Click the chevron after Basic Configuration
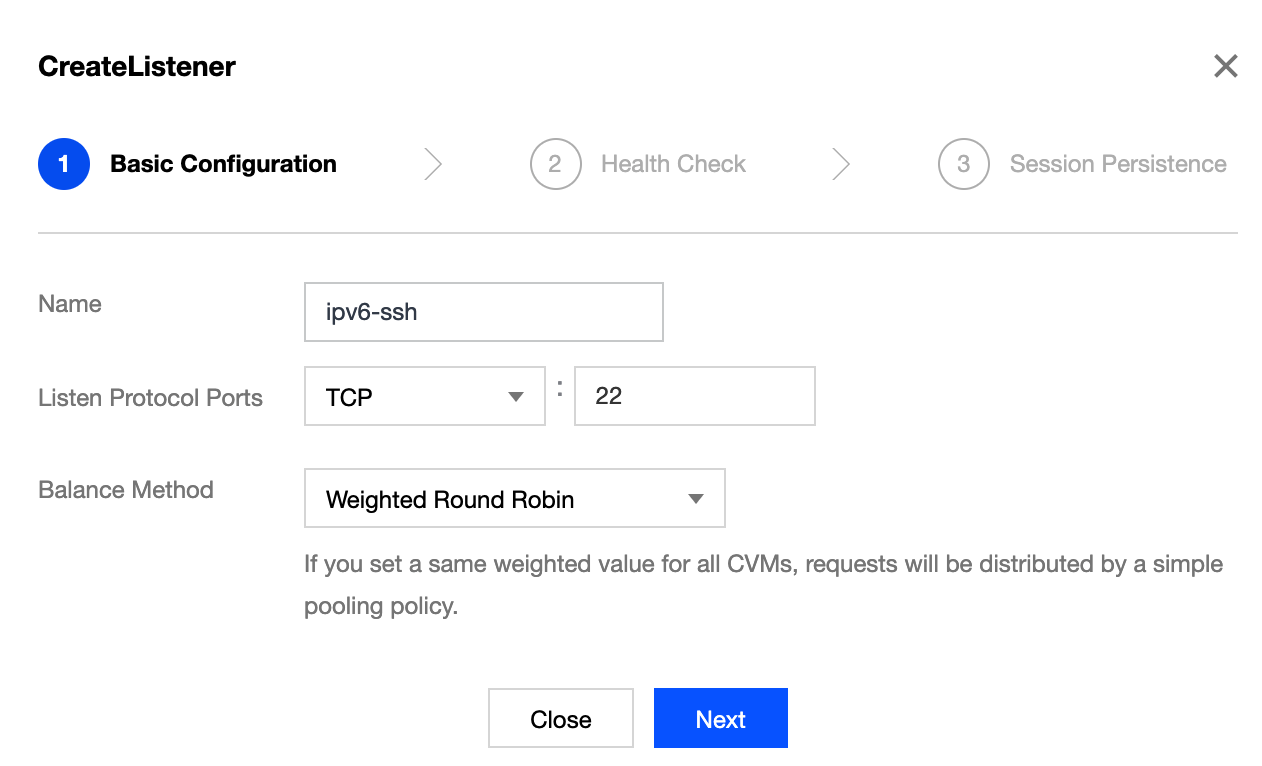The image size is (1262, 766). tap(433, 164)
